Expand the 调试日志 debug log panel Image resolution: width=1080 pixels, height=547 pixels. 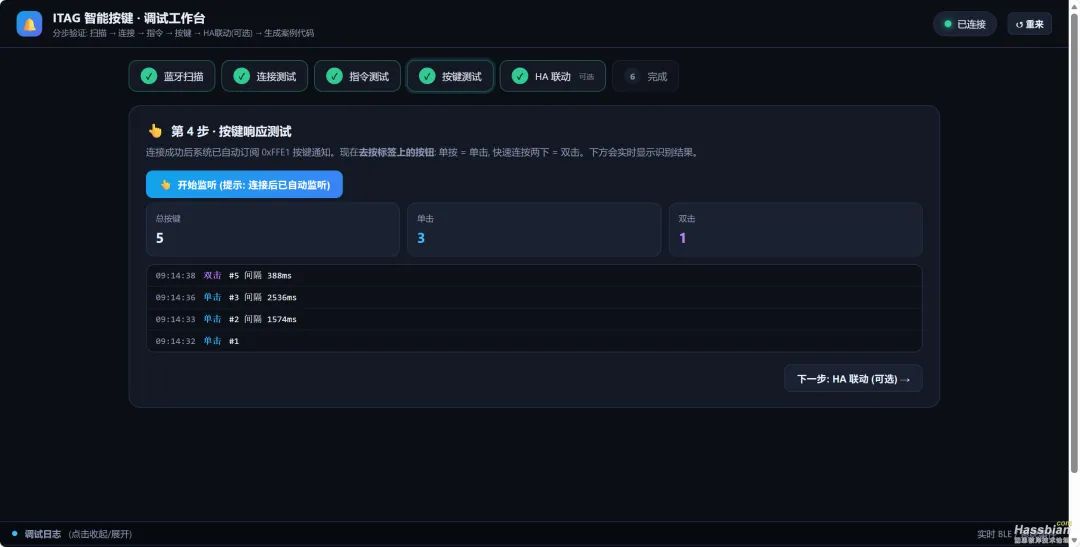point(72,534)
